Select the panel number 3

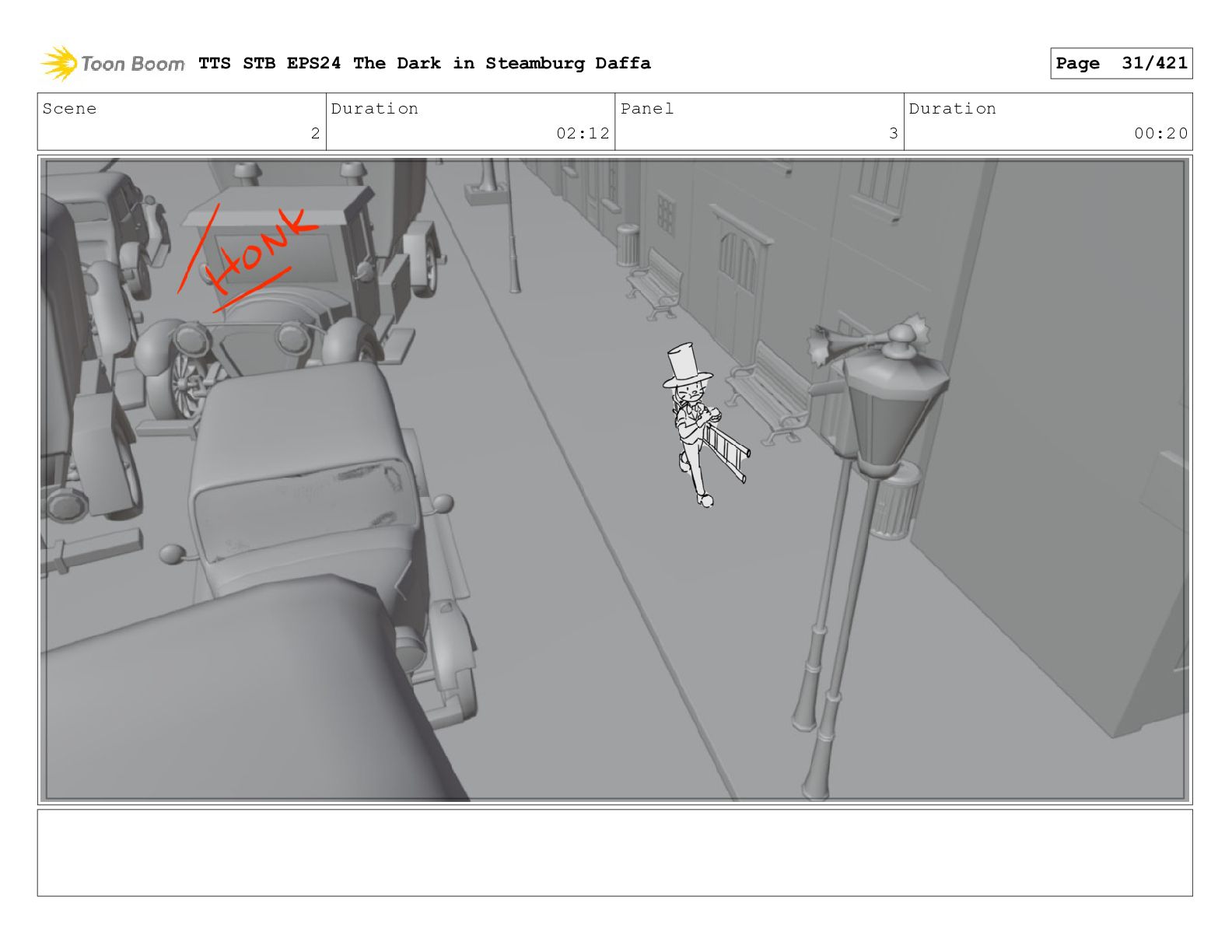[x=894, y=133]
